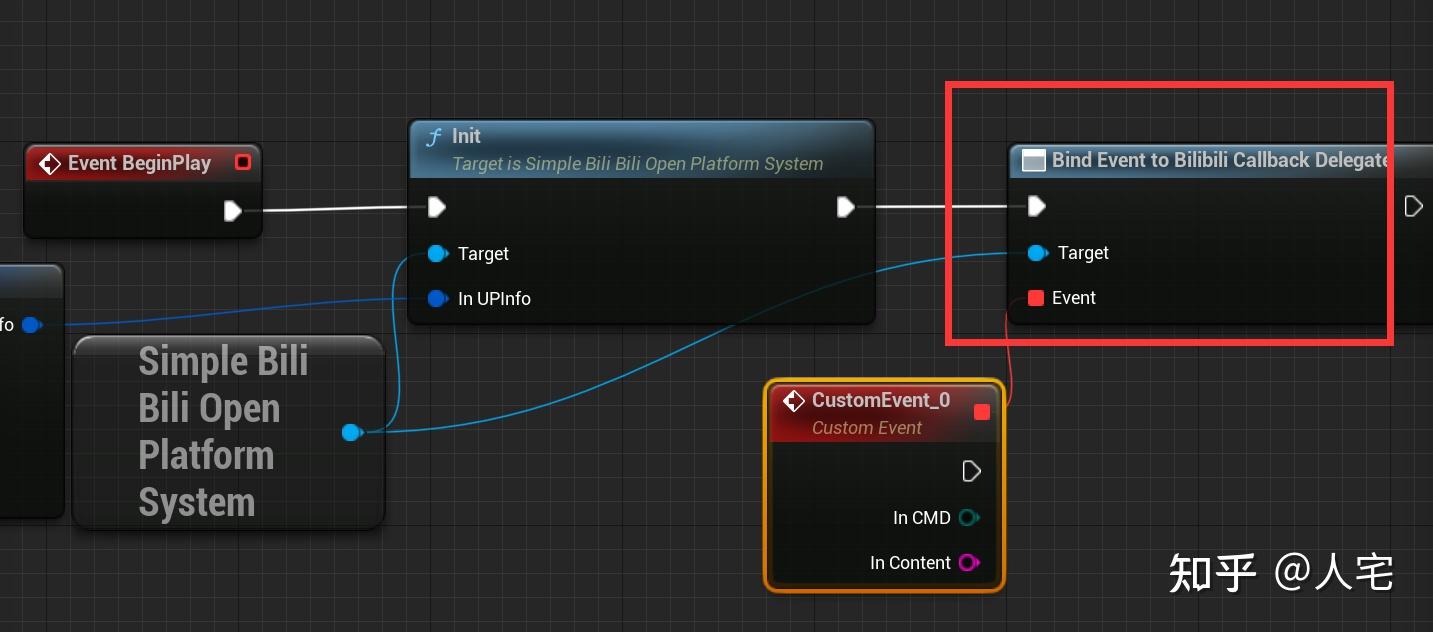Click the 'Event' label on Bind Event node
Screen dimensions: 1433x632
1074,298
